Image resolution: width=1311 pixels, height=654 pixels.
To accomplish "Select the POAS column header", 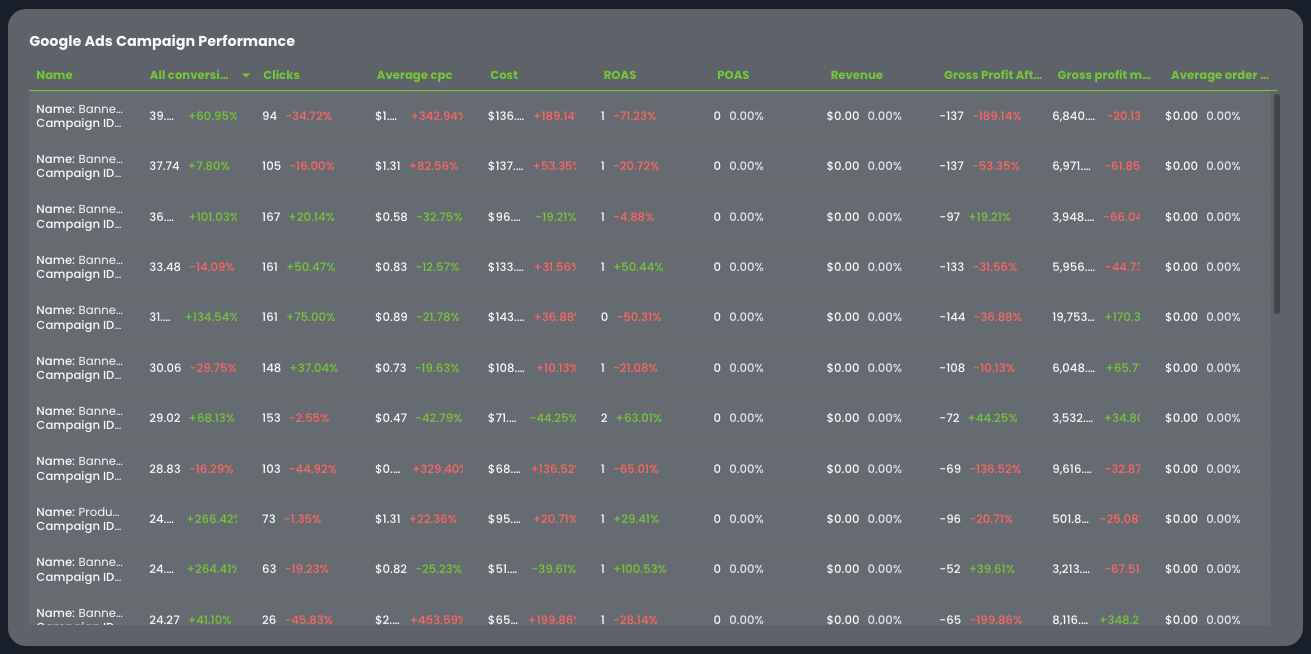I will [x=733, y=75].
